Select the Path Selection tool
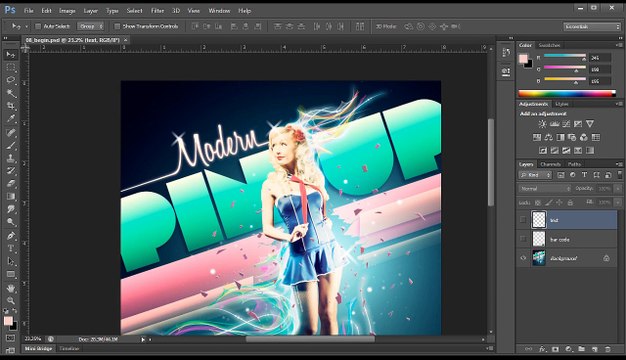The image size is (626, 360). [11, 261]
